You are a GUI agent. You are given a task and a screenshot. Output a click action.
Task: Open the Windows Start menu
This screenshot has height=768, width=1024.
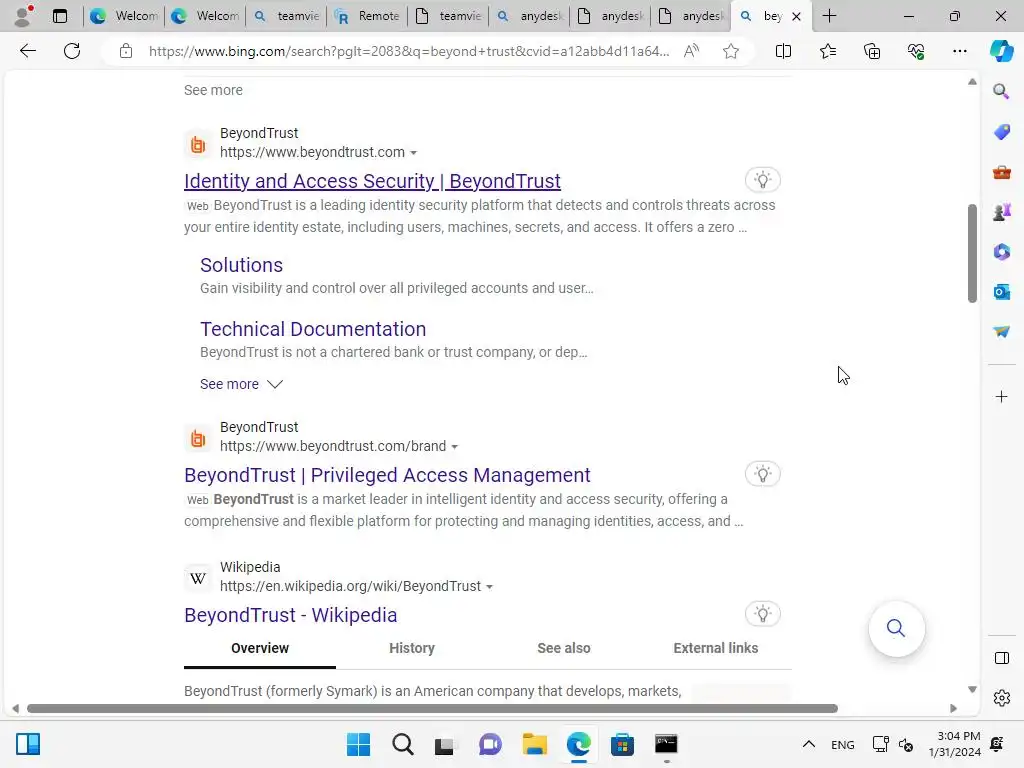pyautogui.click(x=358, y=744)
